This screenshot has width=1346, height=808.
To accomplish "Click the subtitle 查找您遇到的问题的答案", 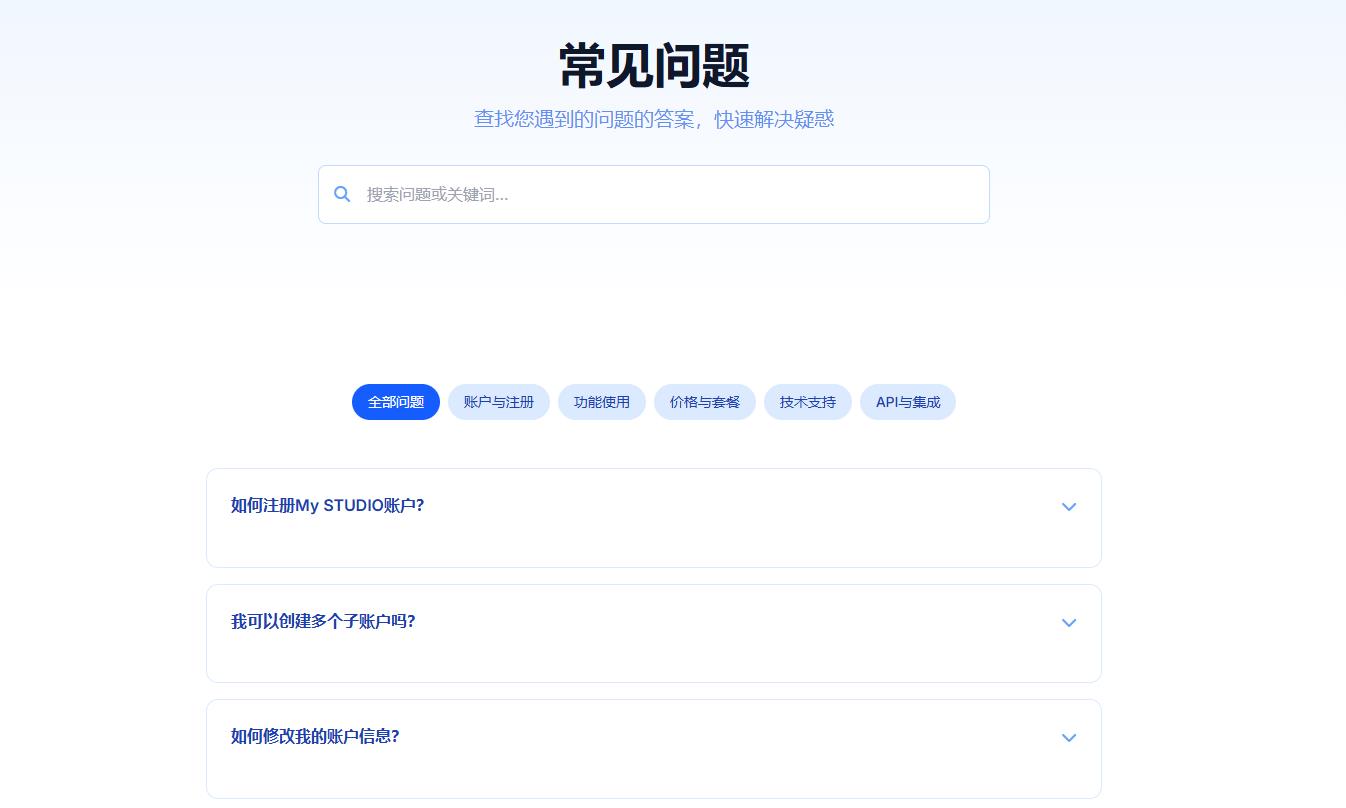I will pos(654,119).
